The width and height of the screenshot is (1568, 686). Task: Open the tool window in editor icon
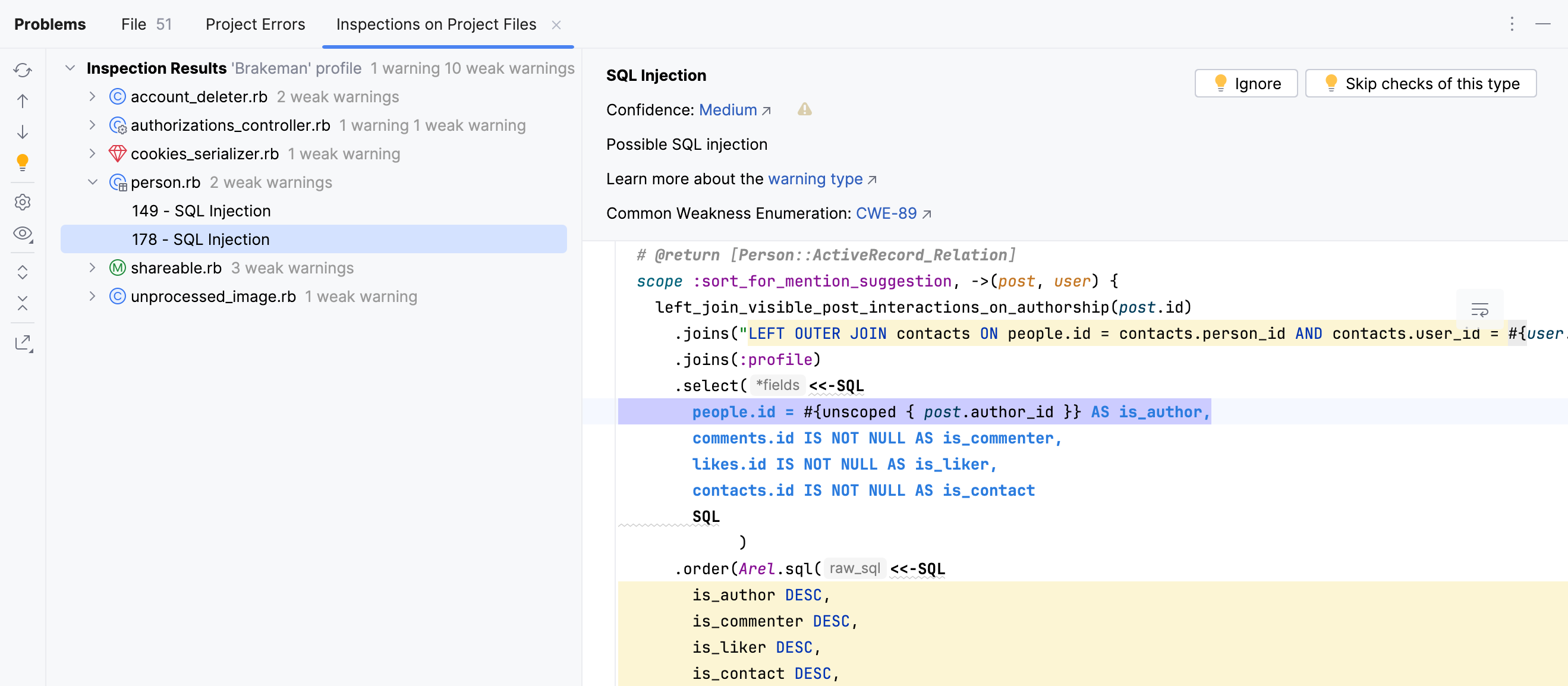tap(23, 342)
